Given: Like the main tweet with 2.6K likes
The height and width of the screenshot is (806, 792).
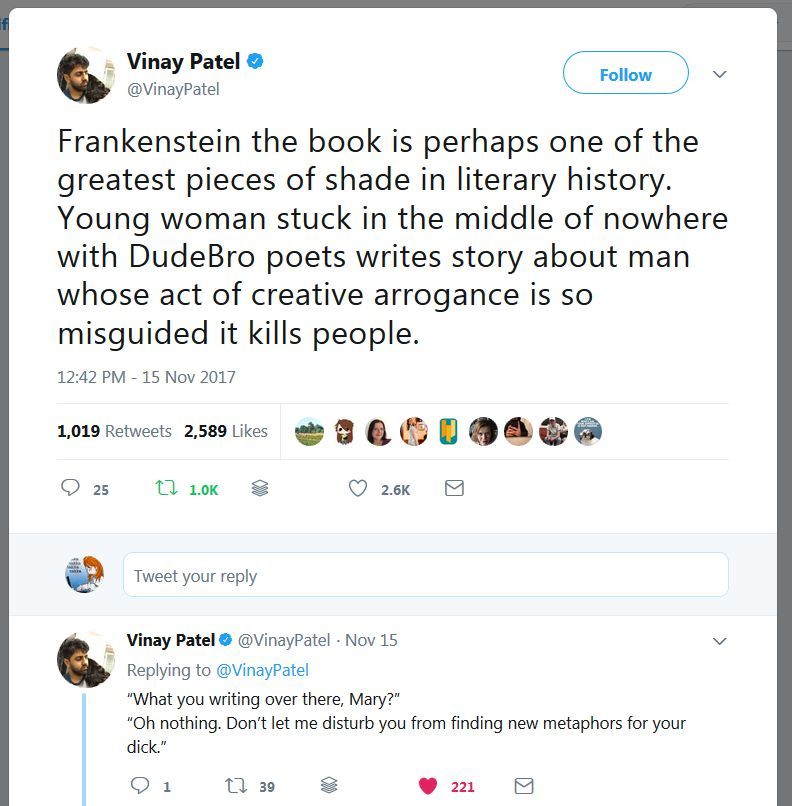Looking at the screenshot, I should coord(358,488).
